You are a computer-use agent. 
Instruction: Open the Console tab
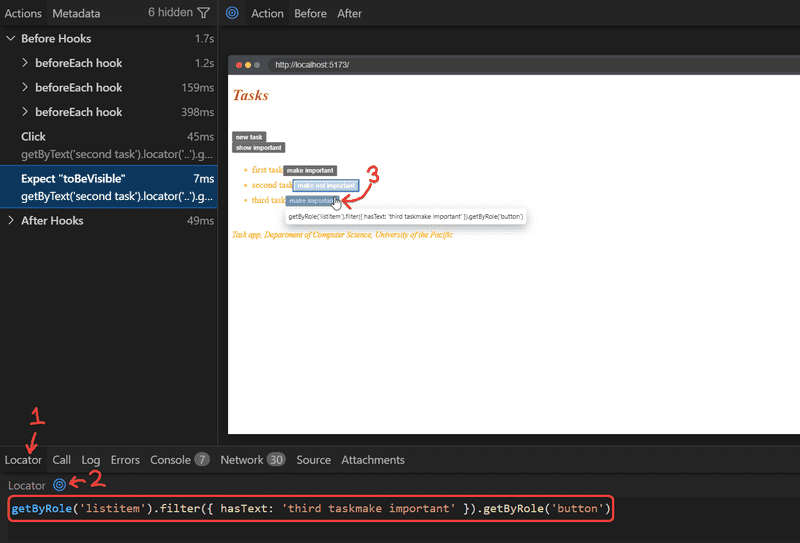[170, 460]
